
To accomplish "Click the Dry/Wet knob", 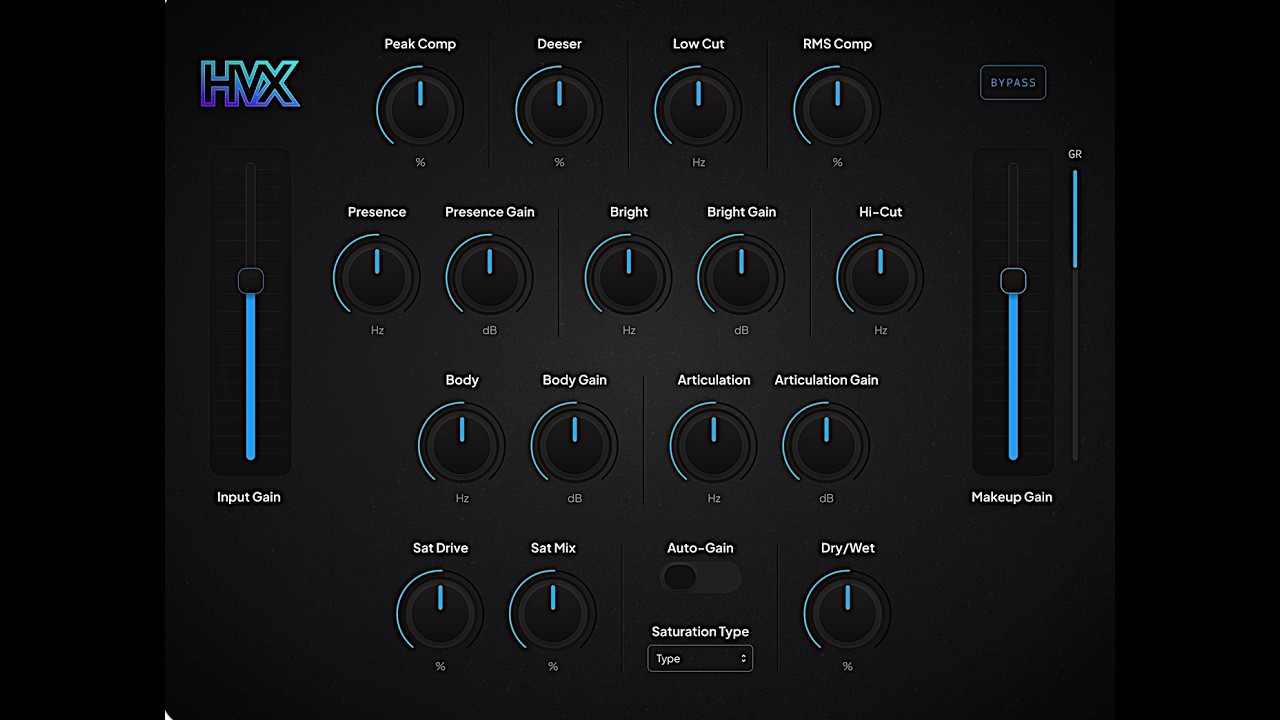I will 847,613.
